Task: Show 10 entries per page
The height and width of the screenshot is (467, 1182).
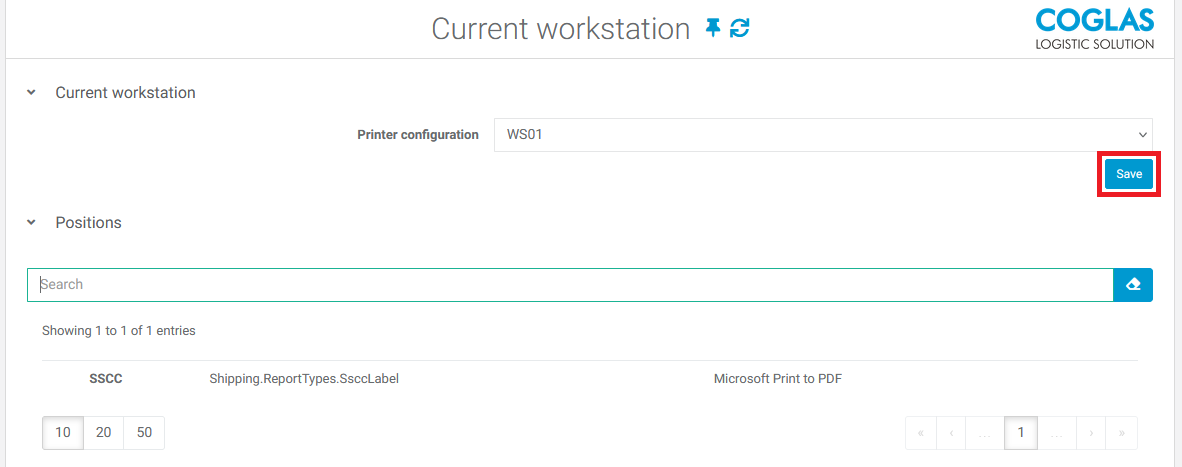Action: point(63,433)
